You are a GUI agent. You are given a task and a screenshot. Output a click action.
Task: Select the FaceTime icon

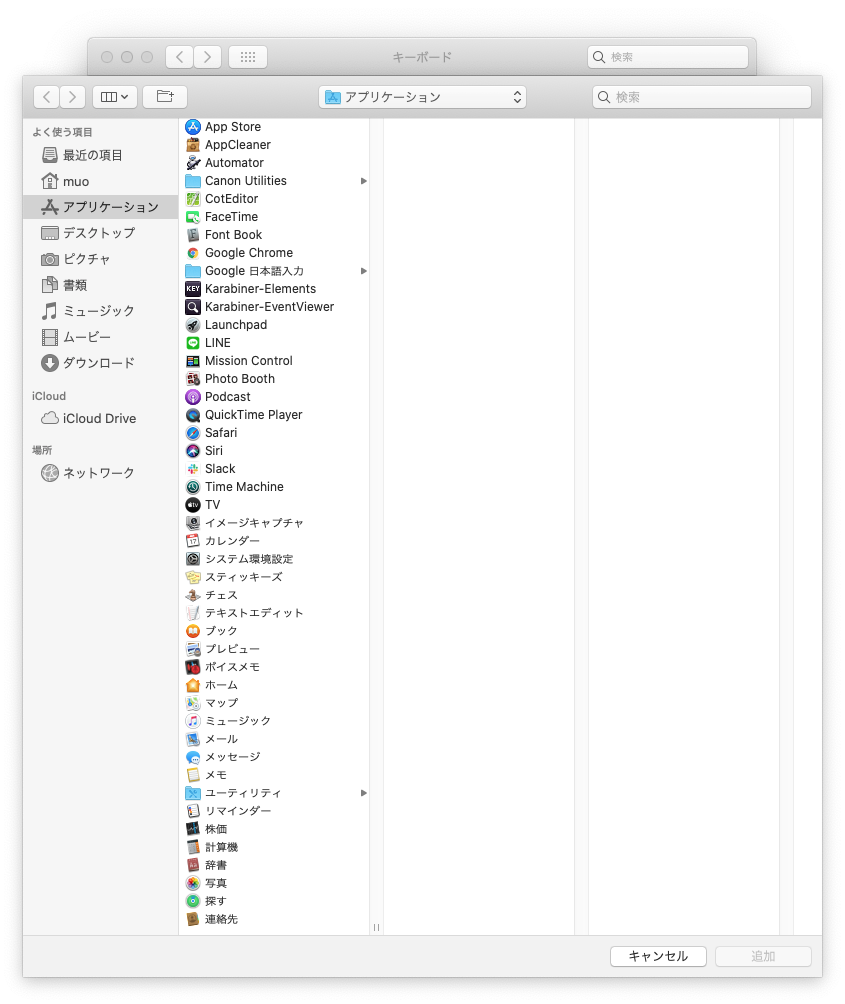(x=193, y=217)
